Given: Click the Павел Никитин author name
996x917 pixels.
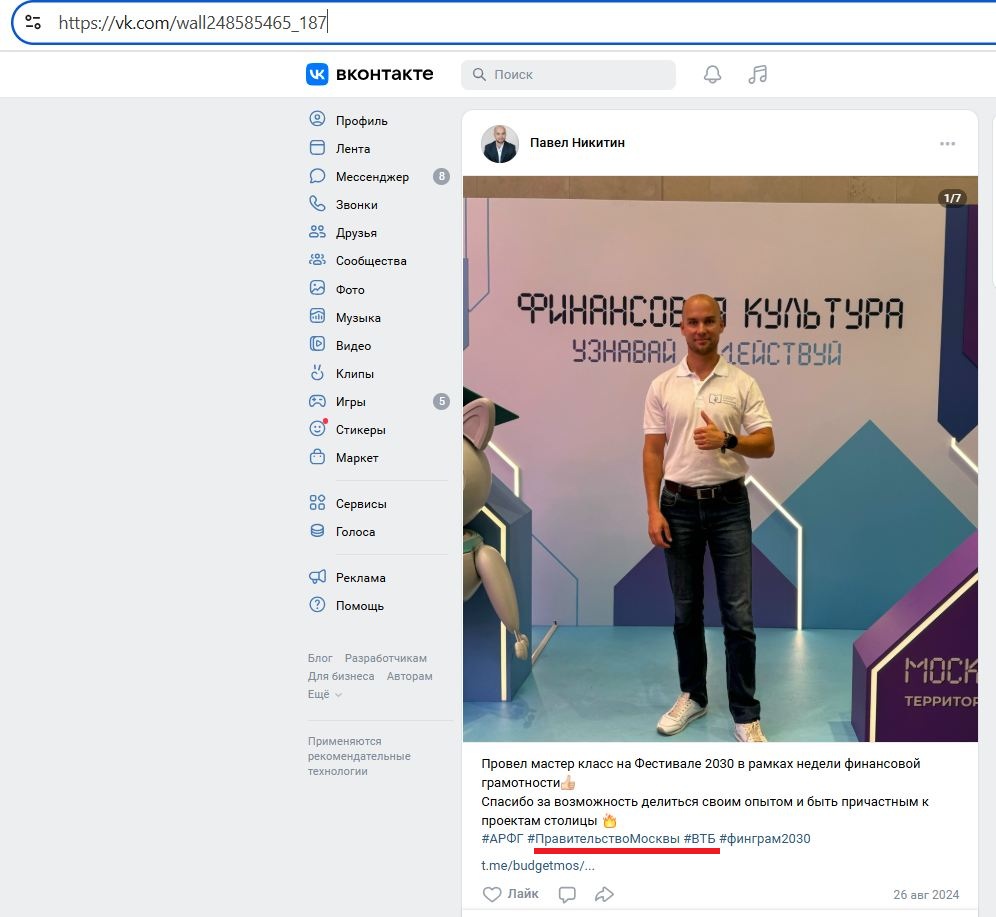Looking at the screenshot, I should pos(577,143).
